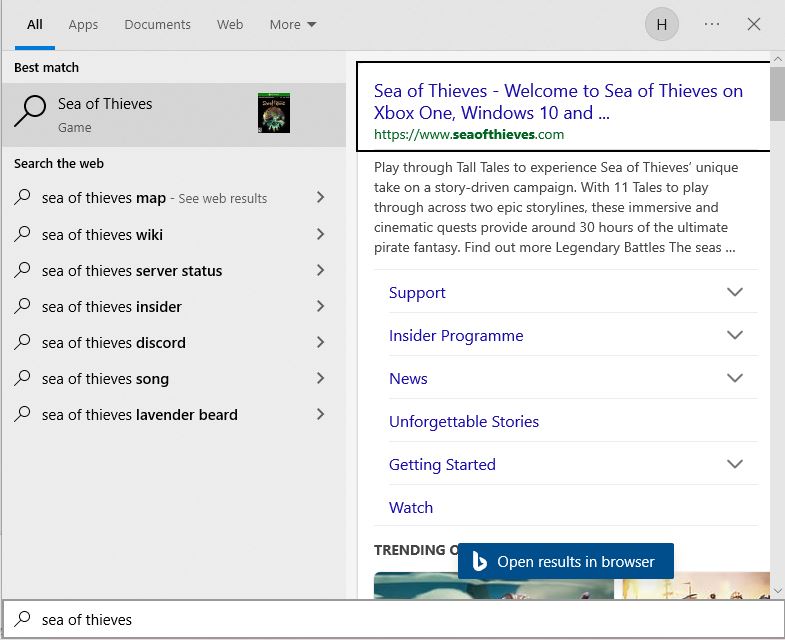The image size is (785, 640).
Task: Switch to the Documents tab
Action: click(157, 24)
